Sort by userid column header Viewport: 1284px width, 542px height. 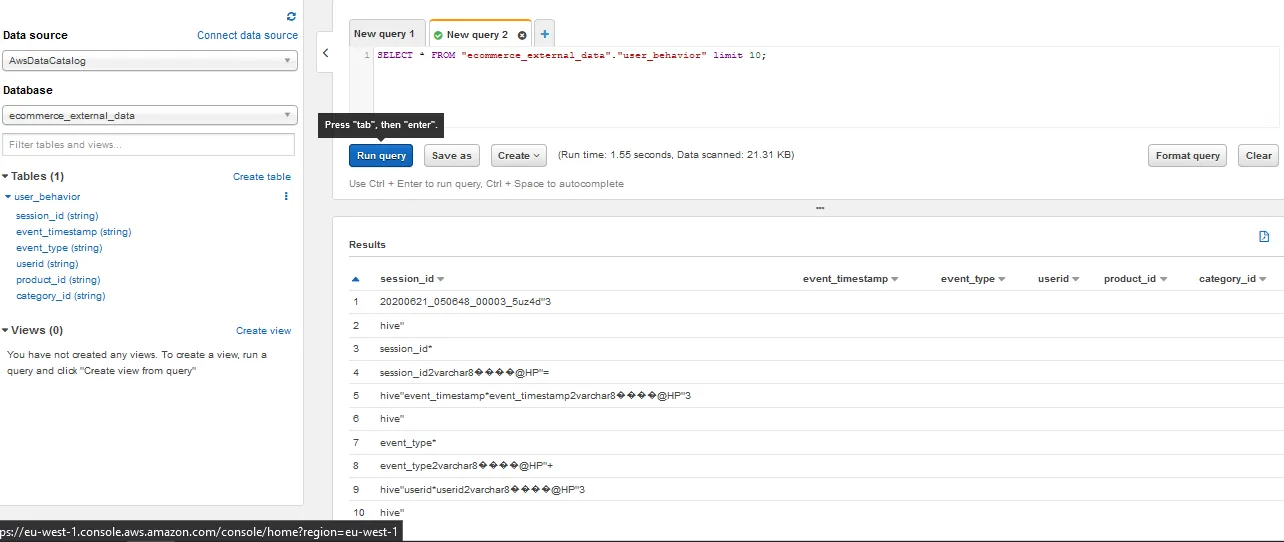[1059, 279]
